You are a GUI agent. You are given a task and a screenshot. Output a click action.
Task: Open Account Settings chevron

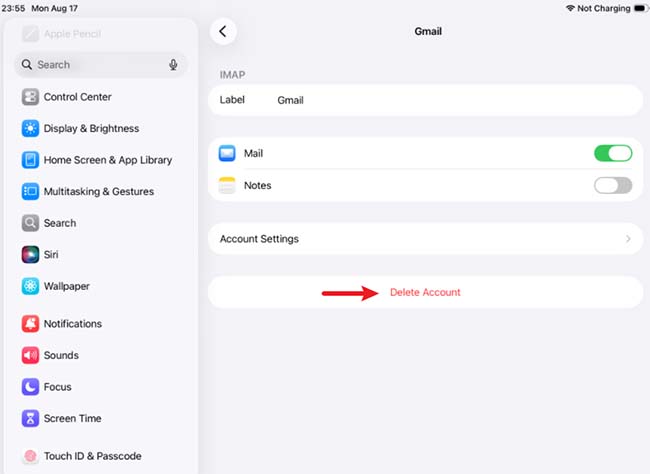[628, 239]
